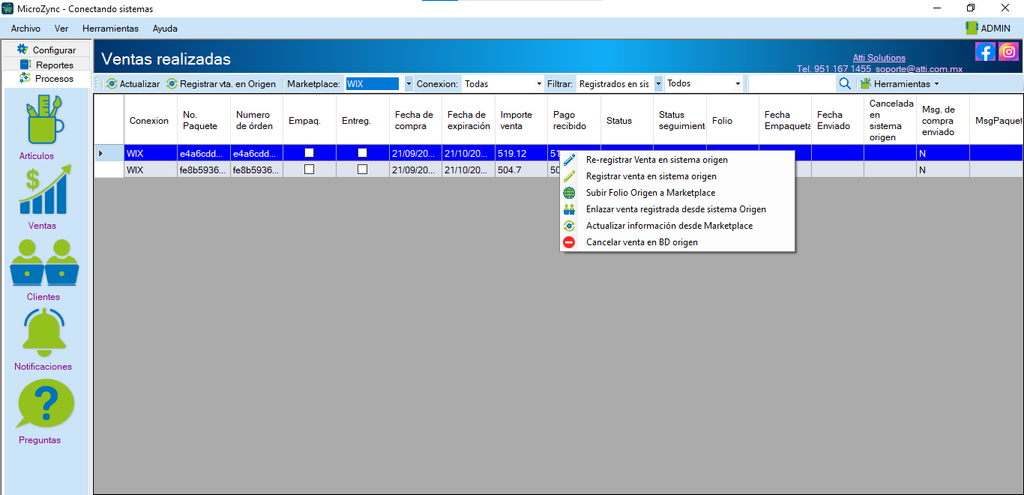Sort by Status seguimiento column header

pyautogui.click(x=680, y=120)
